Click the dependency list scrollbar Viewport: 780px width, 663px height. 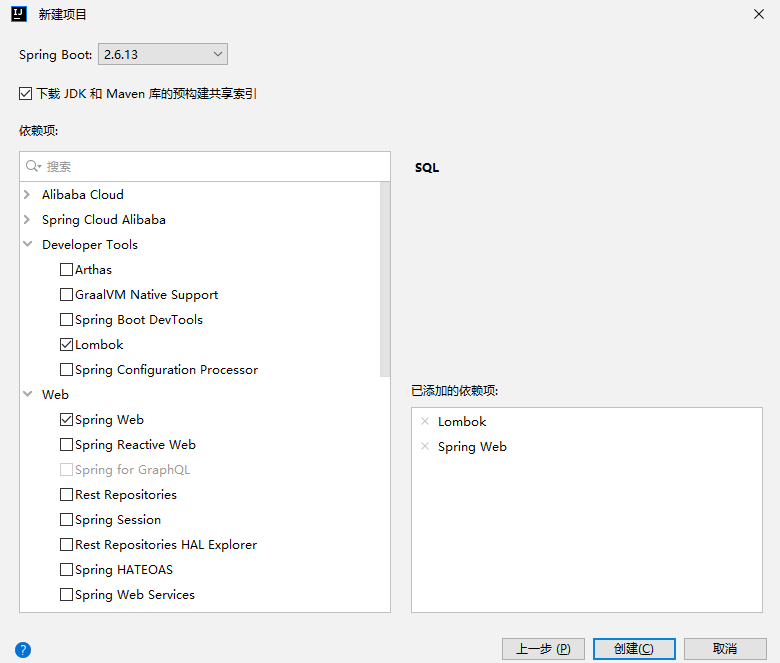coord(385,280)
